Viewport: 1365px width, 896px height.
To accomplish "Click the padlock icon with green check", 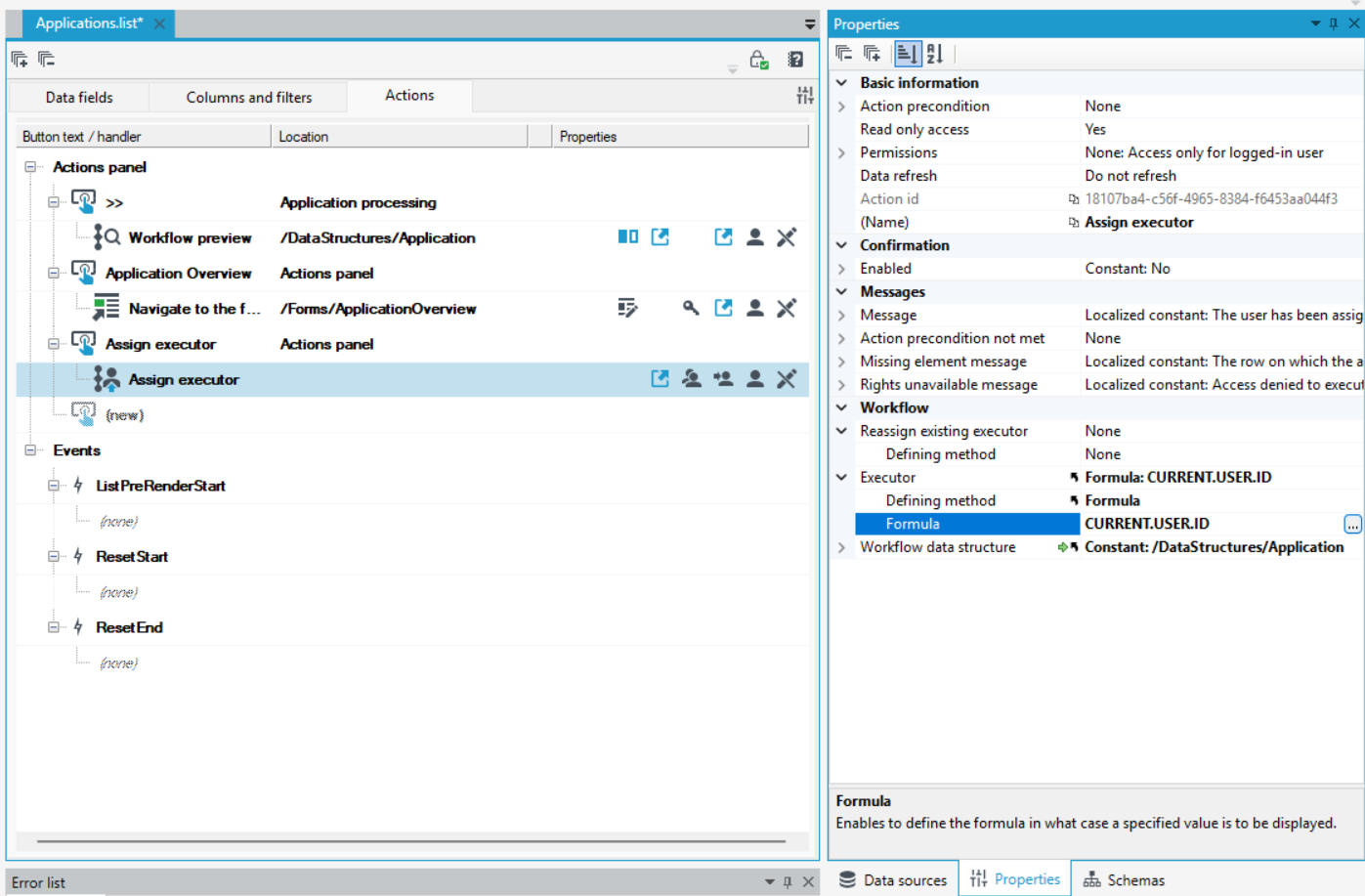I will coord(759,60).
